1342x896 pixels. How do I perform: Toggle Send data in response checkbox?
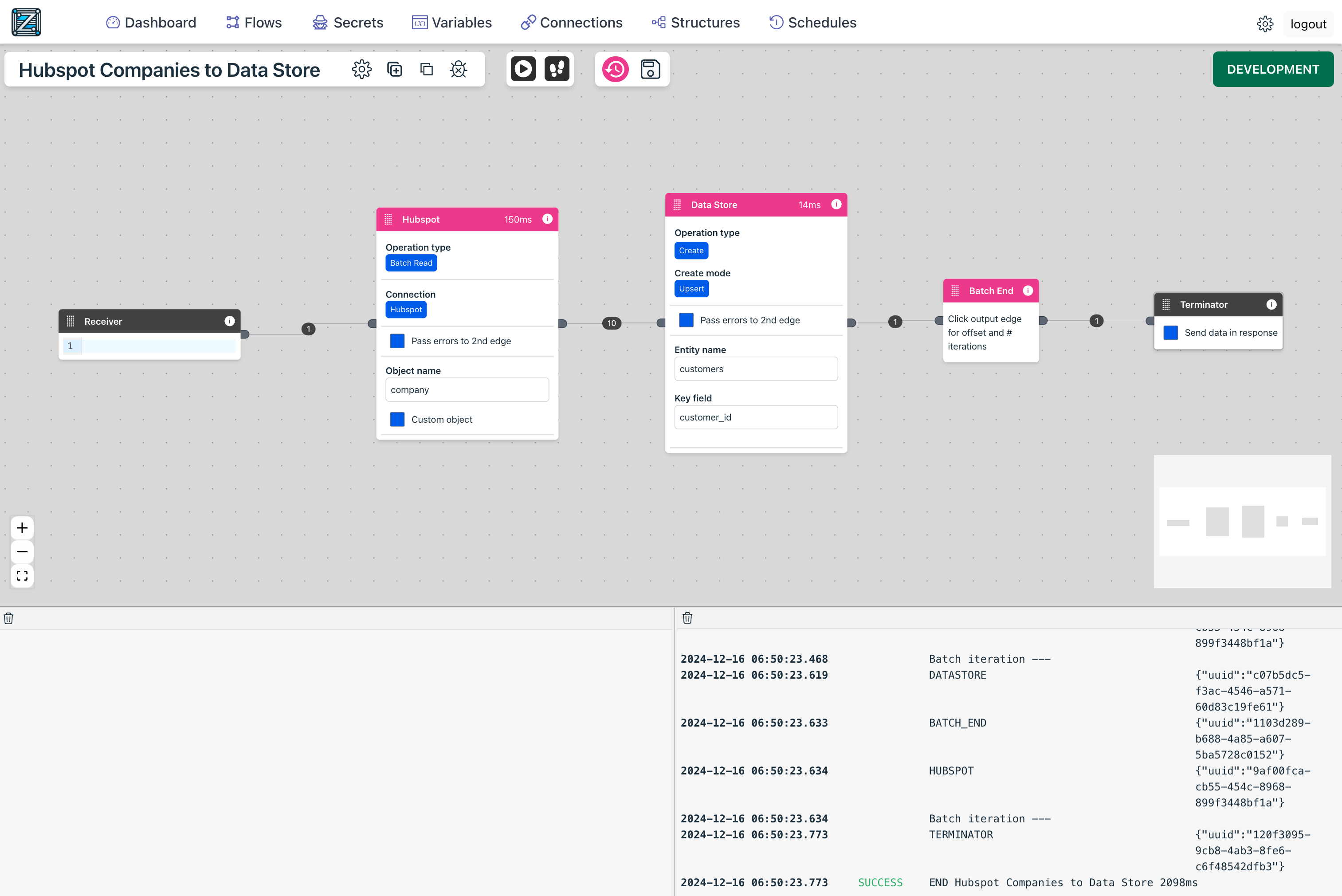(x=1171, y=333)
